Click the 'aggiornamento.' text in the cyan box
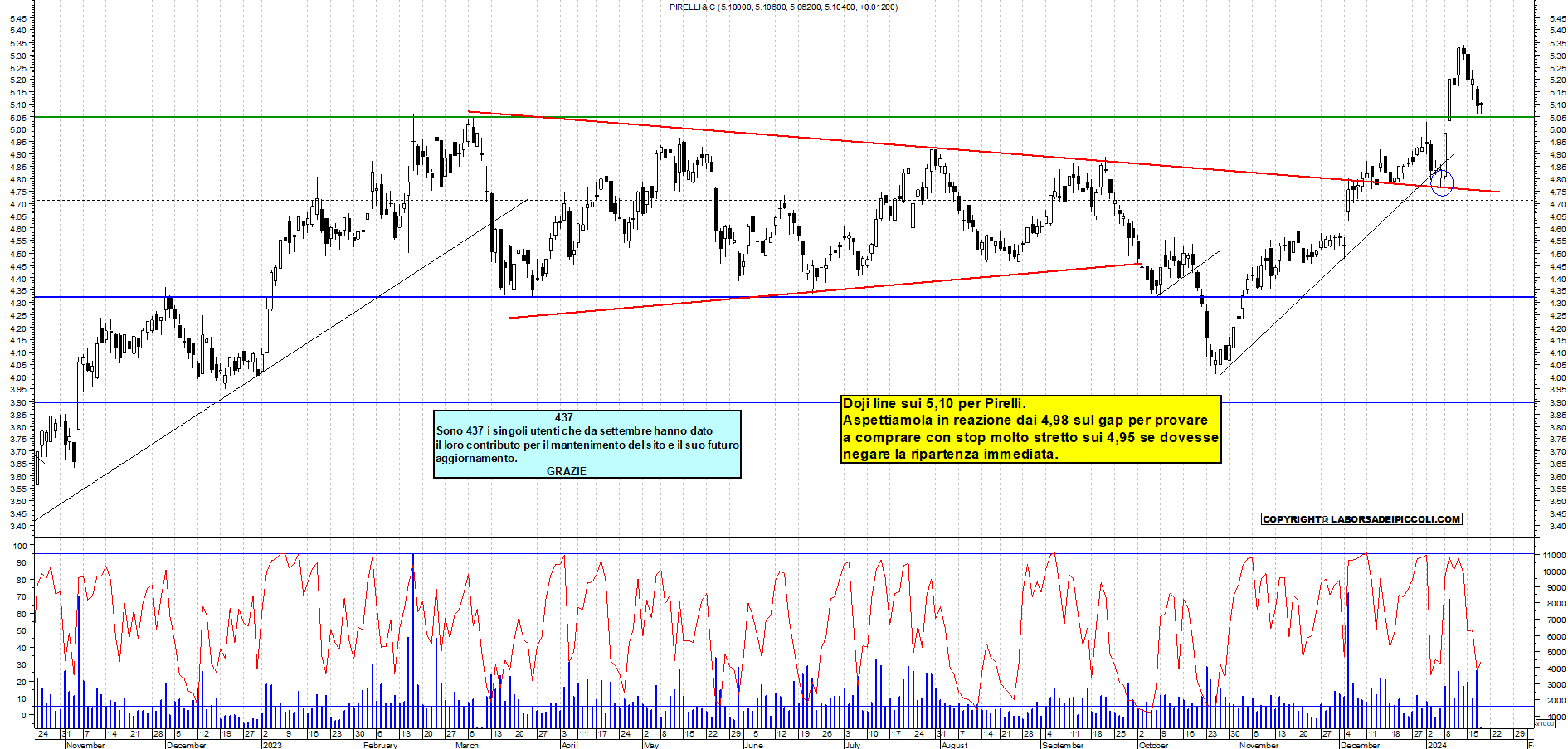 [476, 458]
